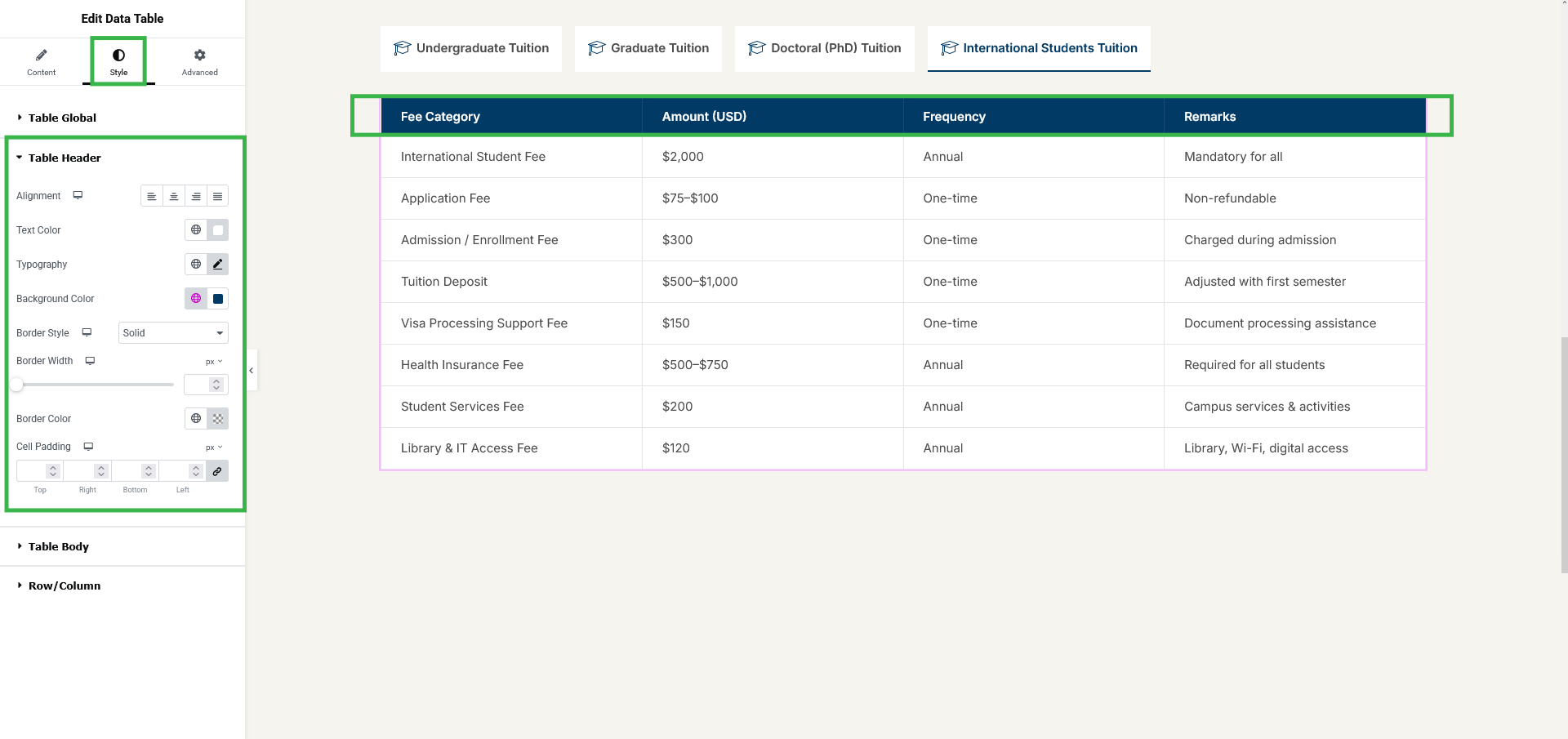Open global fonts globe for Typography
Viewport: 1568px width, 739px height.
[x=196, y=265]
